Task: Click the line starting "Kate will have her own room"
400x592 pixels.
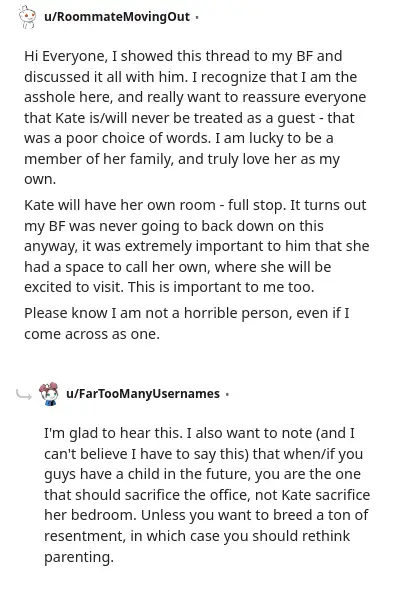Action: [195, 205]
